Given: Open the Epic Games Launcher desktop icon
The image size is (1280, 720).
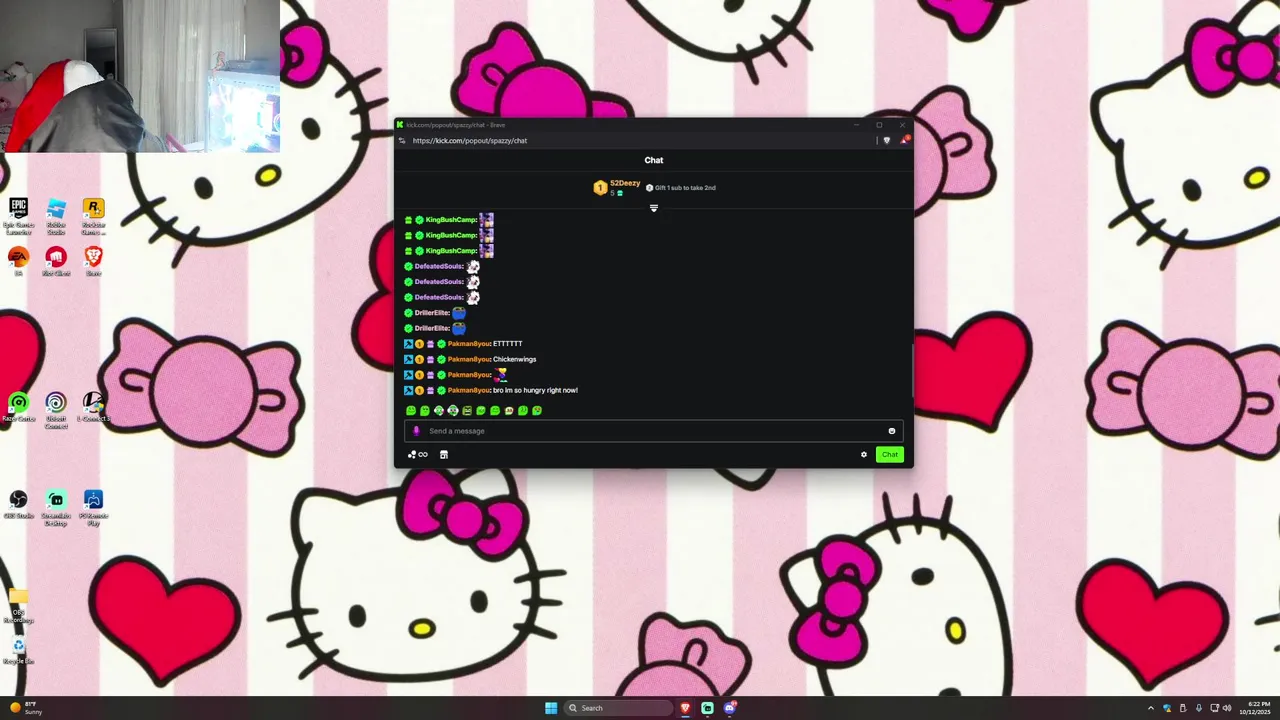Looking at the screenshot, I should pyautogui.click(x=18, y=215).
